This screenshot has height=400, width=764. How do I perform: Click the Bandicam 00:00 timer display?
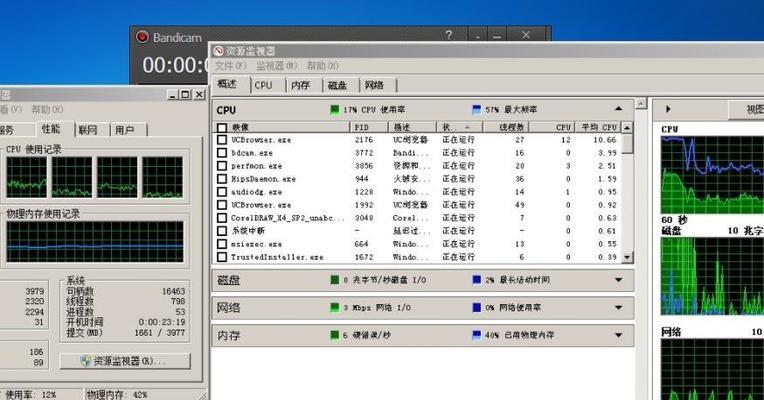[x=176, y=65]
